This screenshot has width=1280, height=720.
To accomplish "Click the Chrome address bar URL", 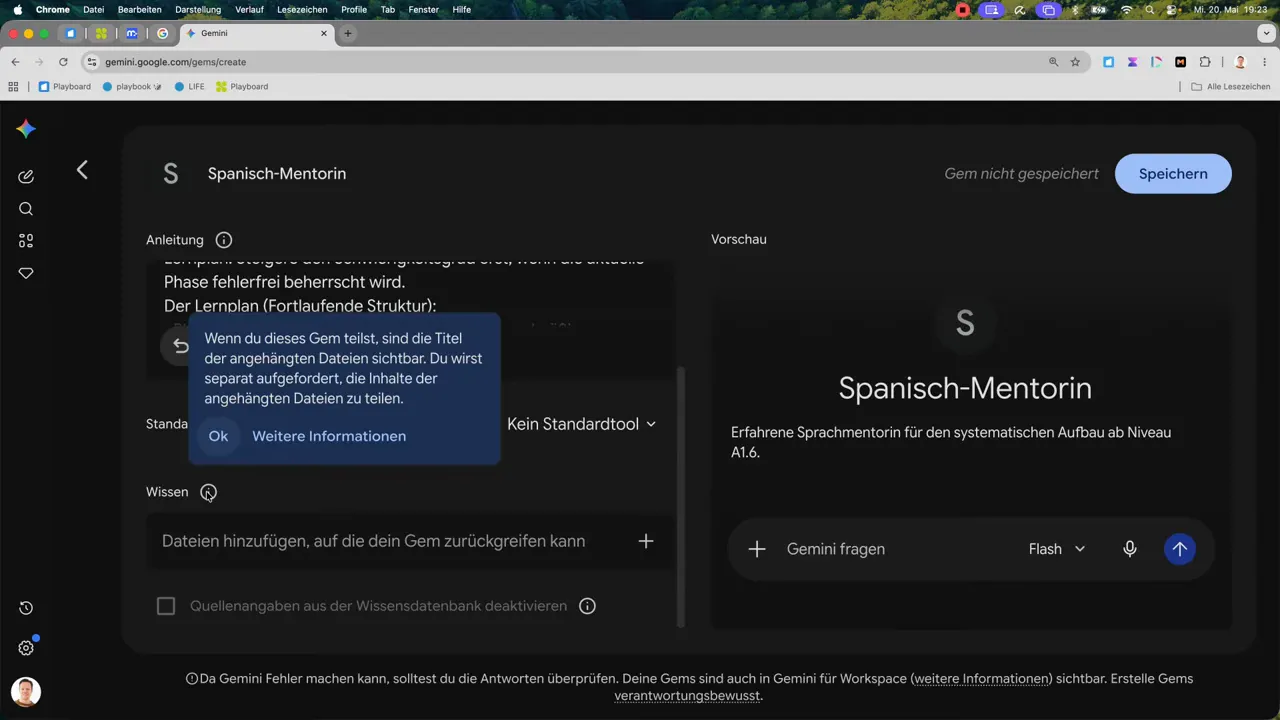I will (x=175, y=62).
